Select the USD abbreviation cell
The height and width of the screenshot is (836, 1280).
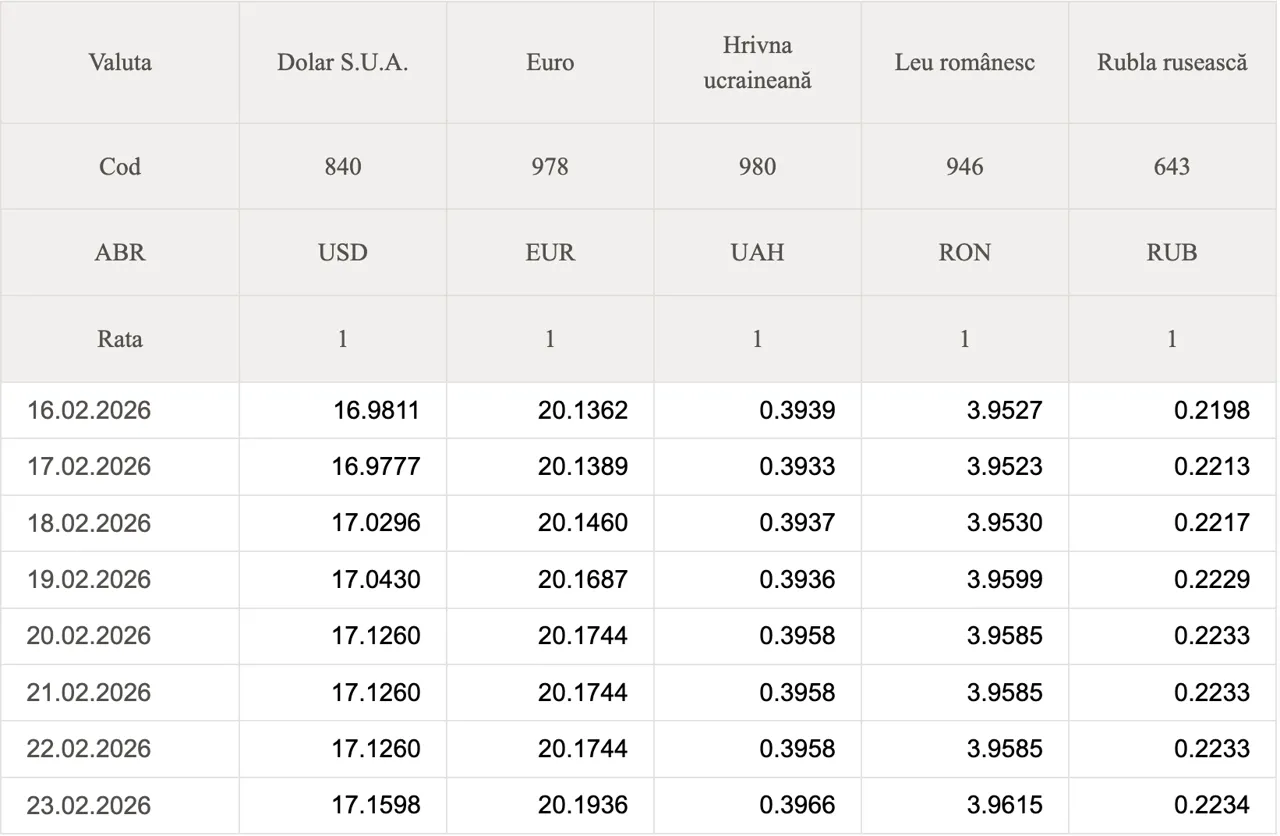pos(343,252)
